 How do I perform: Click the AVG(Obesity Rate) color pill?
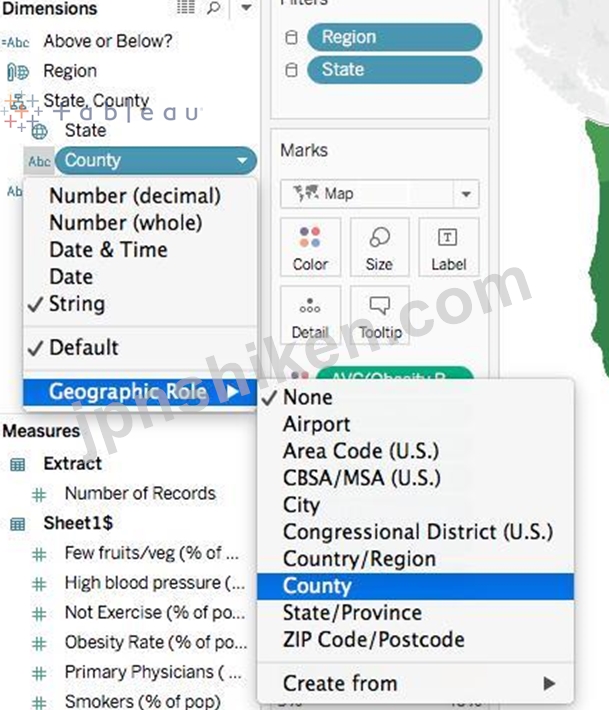[x=394, y=374]
